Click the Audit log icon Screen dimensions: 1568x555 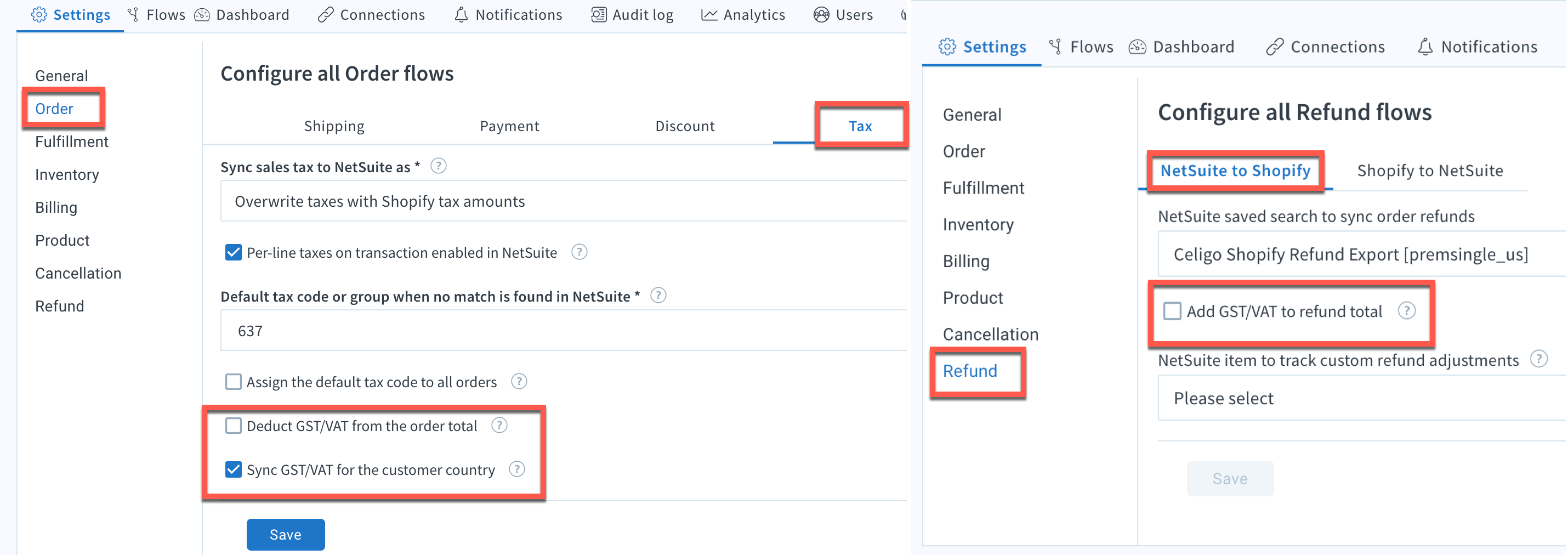pyautogui.click(x=598, y=15)
